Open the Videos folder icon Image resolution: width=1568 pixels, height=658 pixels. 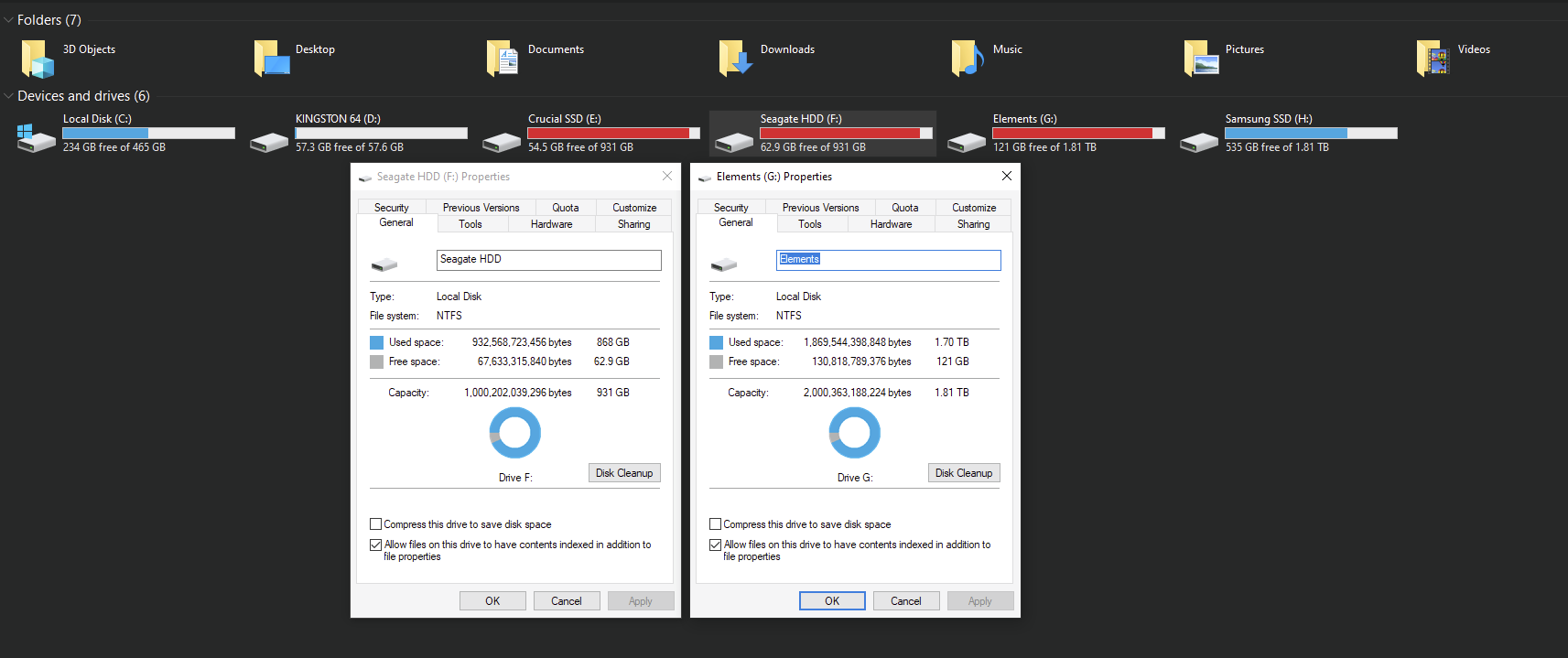pos(1433,59)
